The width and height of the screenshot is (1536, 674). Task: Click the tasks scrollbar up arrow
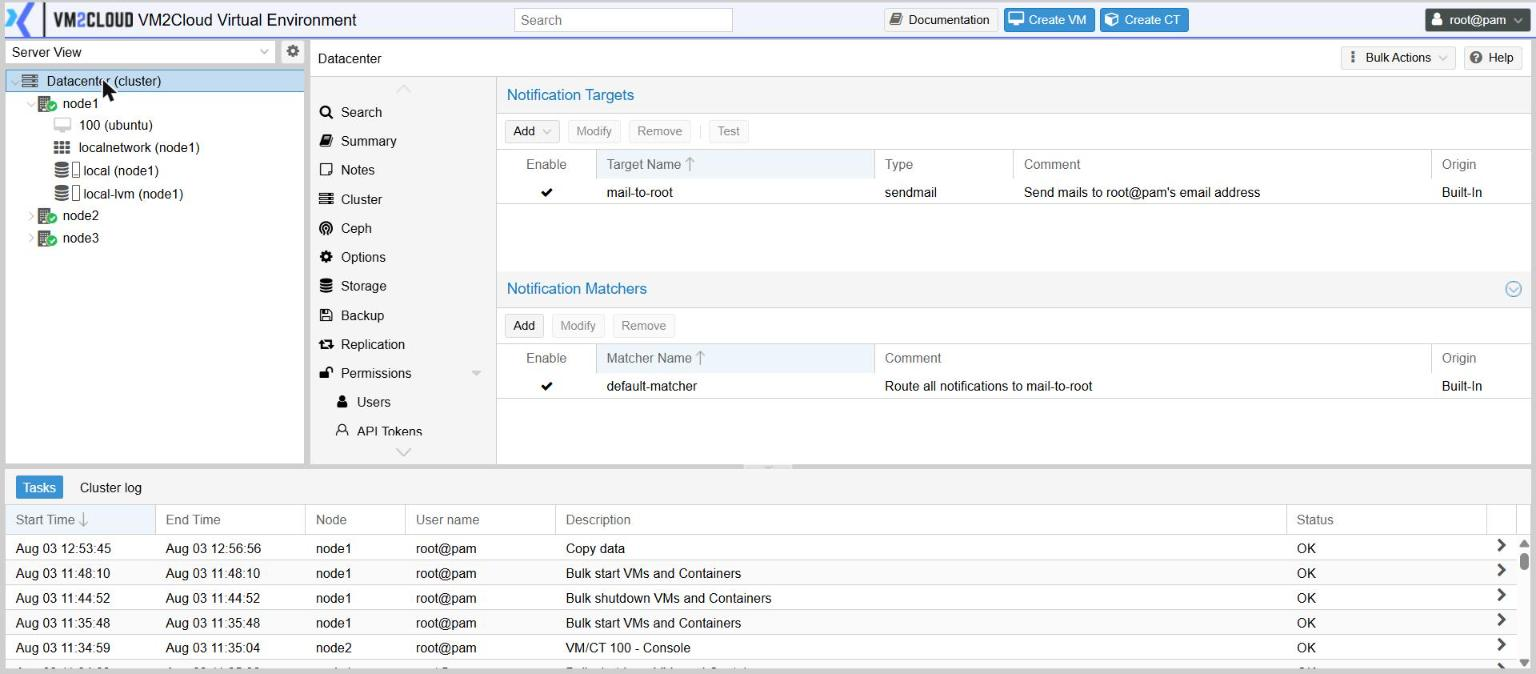(1524, 544)
